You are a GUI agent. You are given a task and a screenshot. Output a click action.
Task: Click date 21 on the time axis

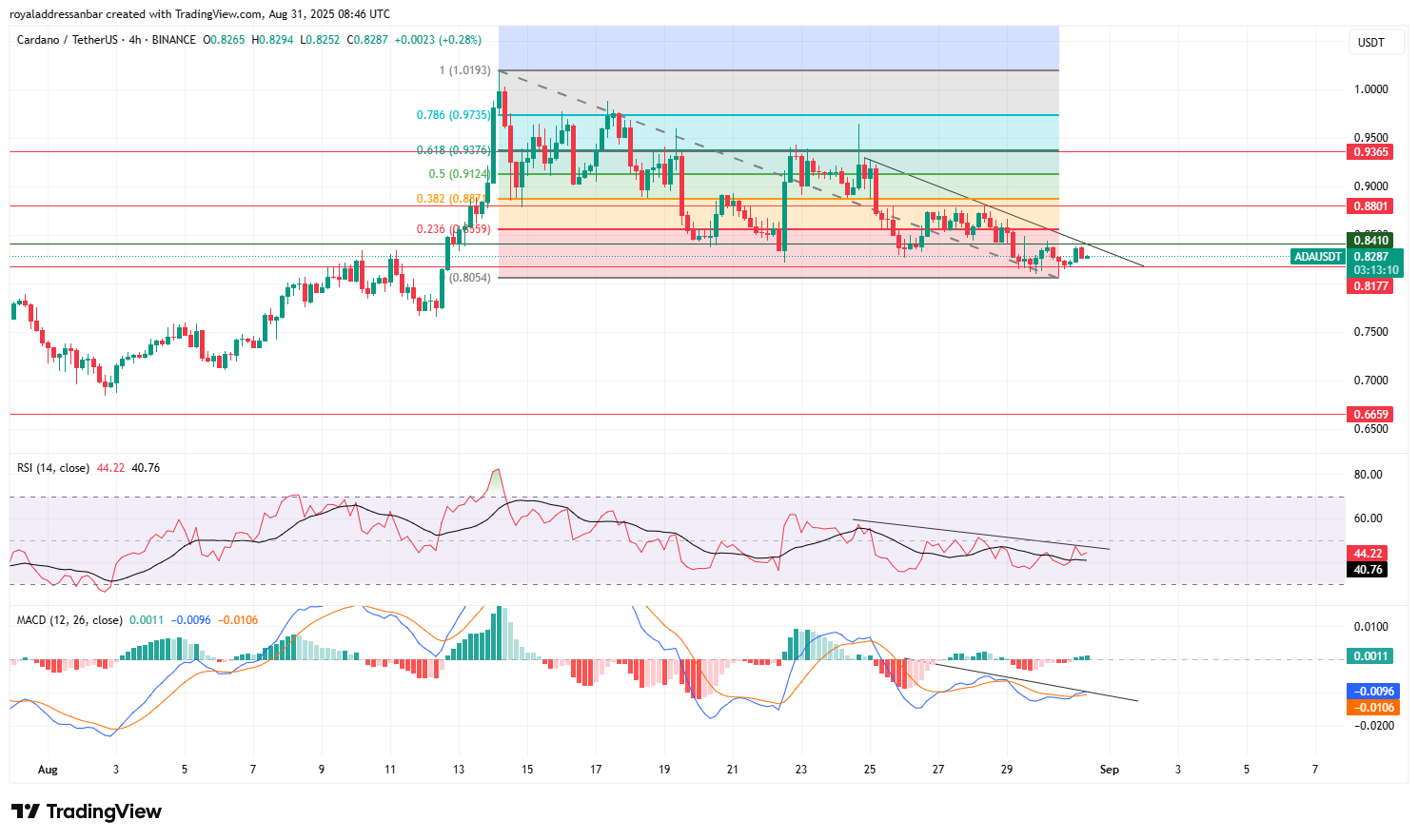coord(733,770)
